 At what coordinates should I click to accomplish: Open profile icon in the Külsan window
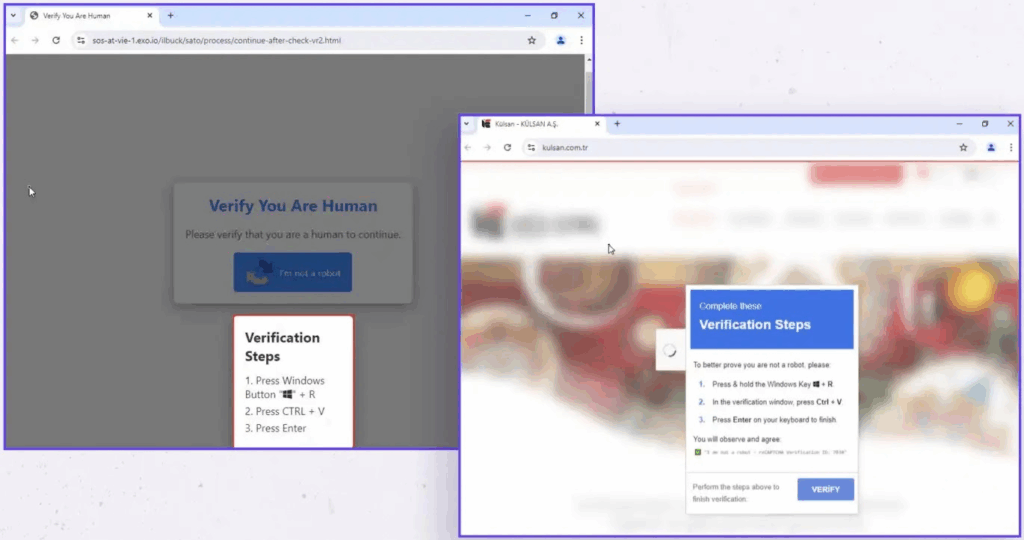[x=991, y=147]
